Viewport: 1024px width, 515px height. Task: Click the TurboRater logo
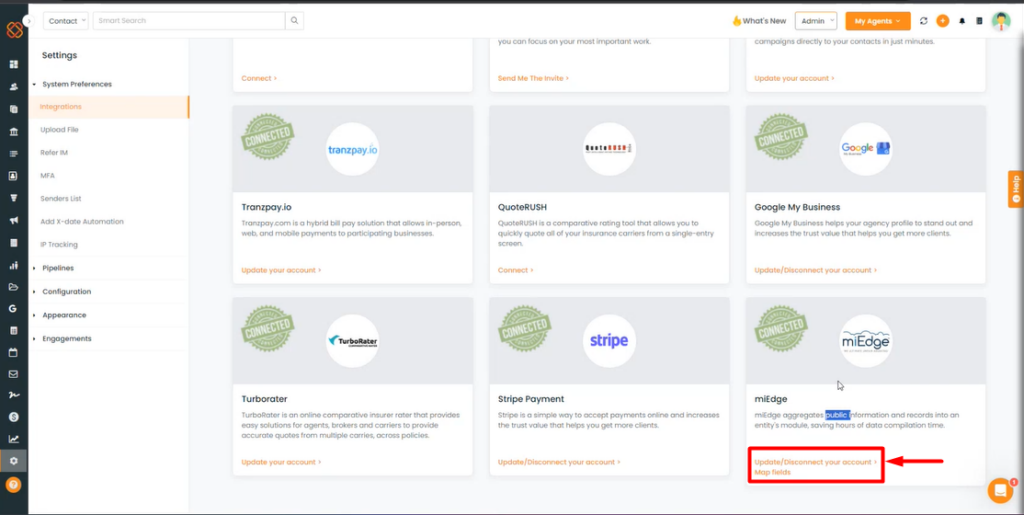pos(352,341)
